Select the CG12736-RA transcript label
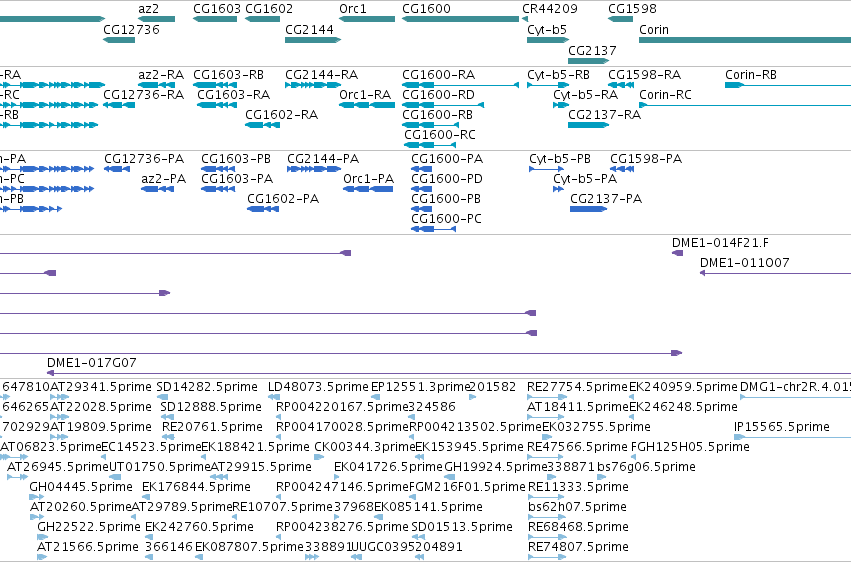This screenshot has width=851, height=562. (x=144, y=95)
